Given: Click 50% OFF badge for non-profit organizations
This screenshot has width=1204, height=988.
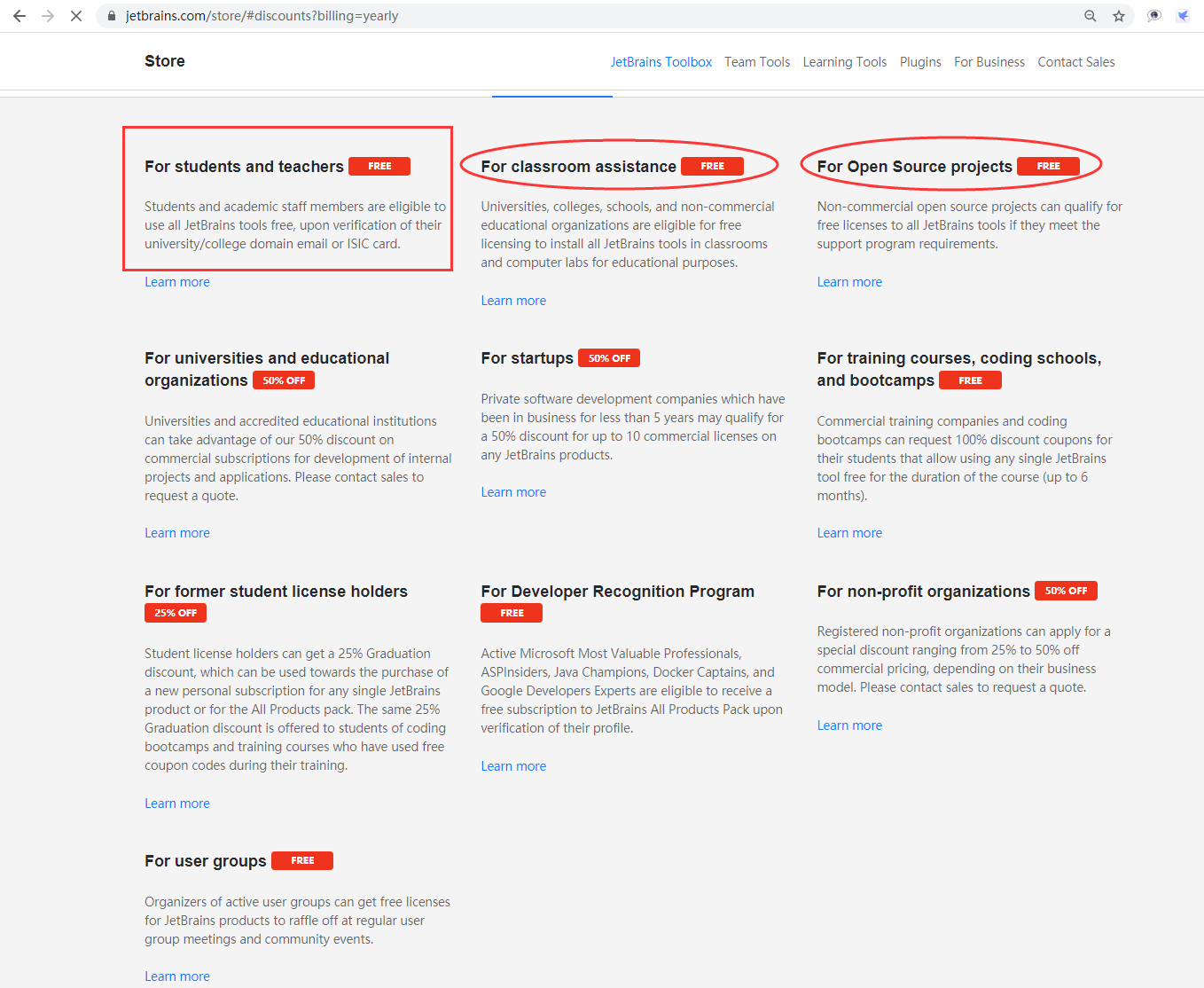Looking at the screenshot, I should 1066,591.
